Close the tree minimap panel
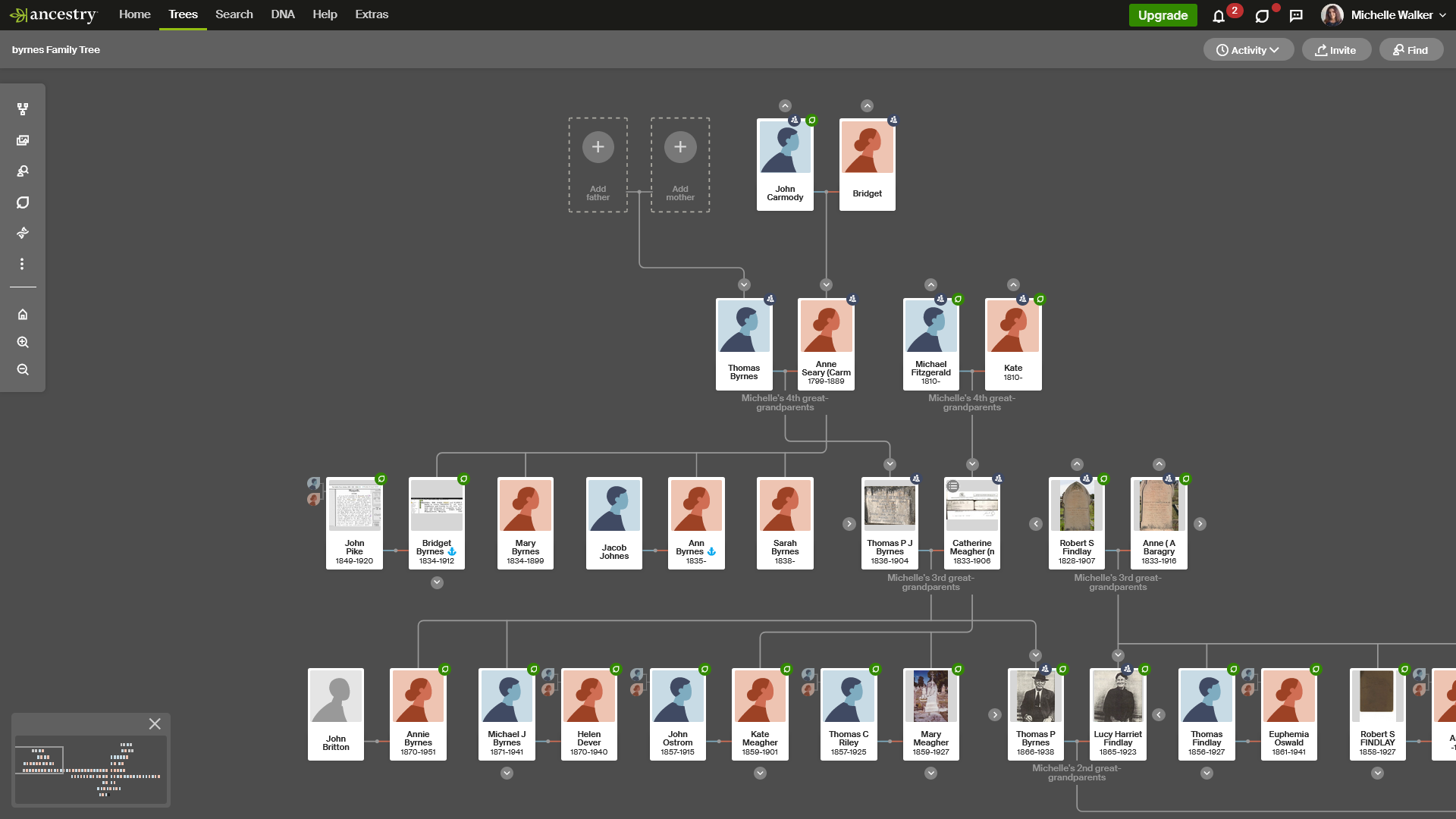Image resolution: width=1456 pixels, height=819 pixels. click(x=155, y=723)
